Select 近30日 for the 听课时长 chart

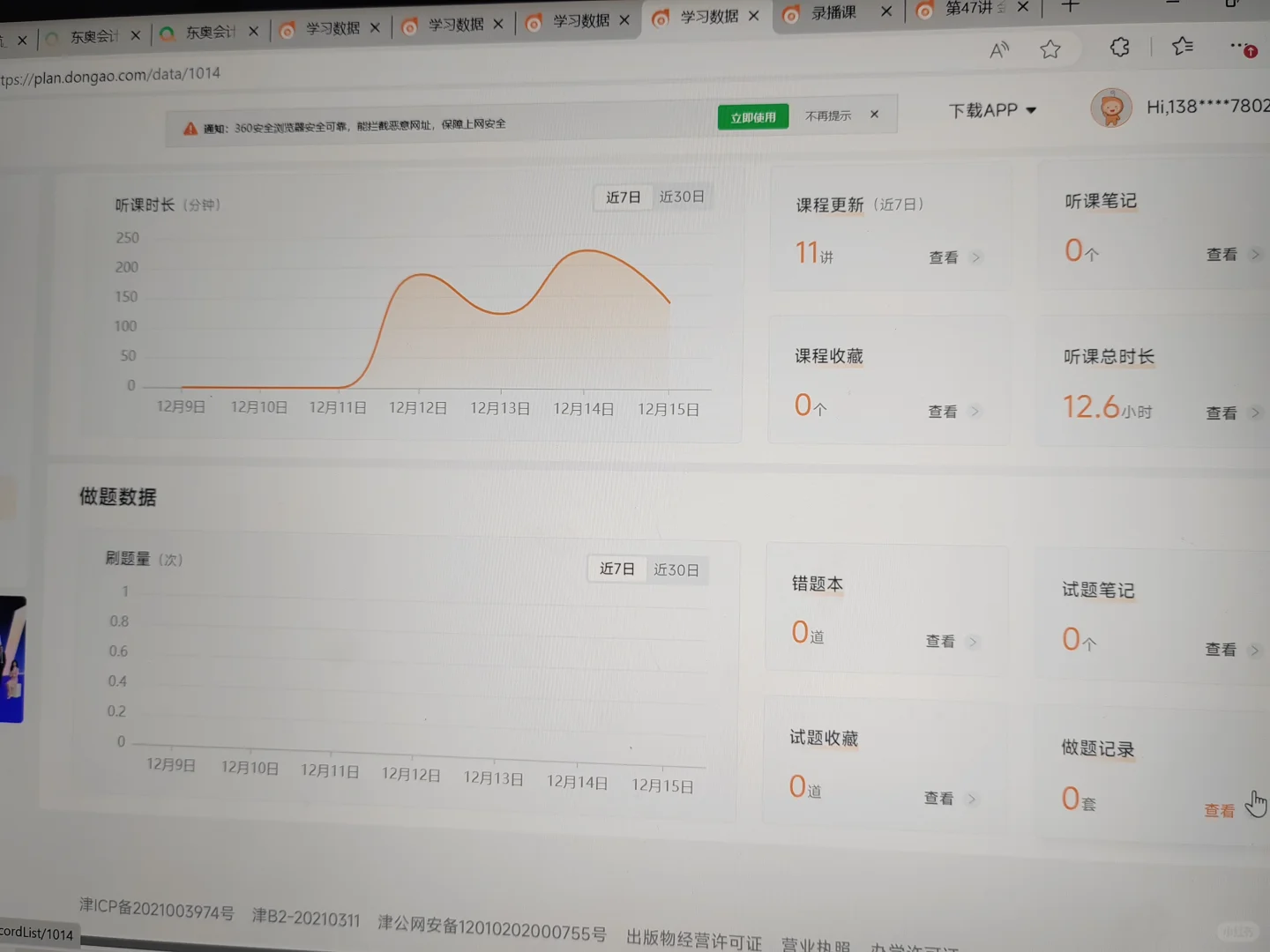682,197
